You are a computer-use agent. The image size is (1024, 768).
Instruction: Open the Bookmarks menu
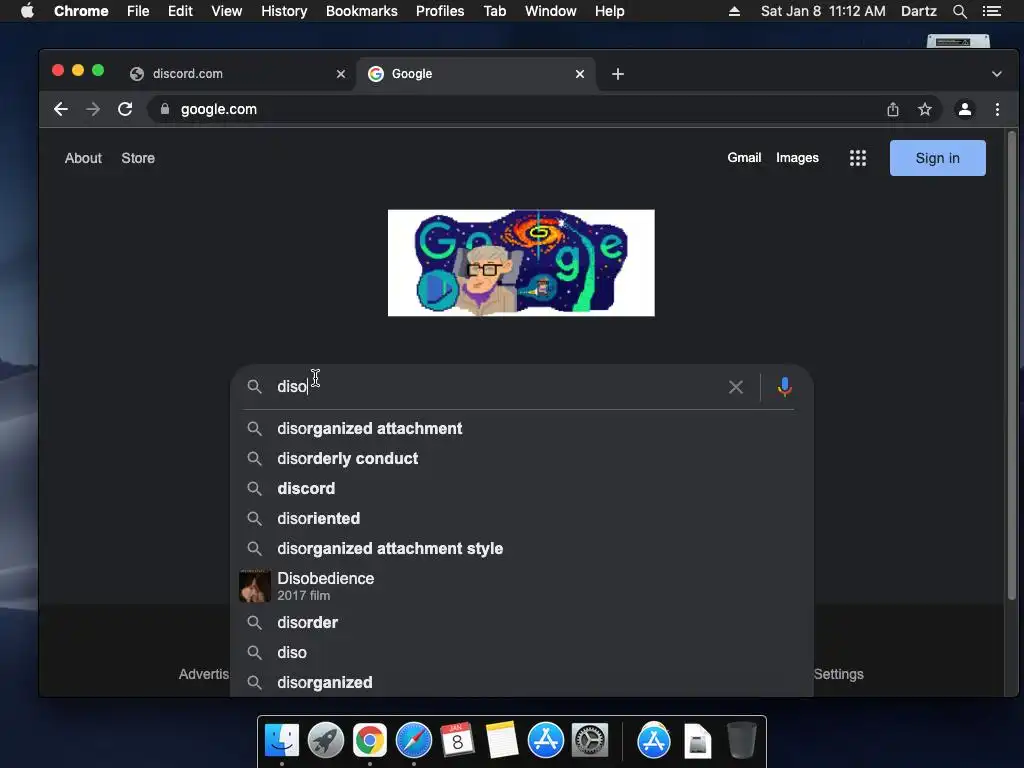click(x=362, y=11)
